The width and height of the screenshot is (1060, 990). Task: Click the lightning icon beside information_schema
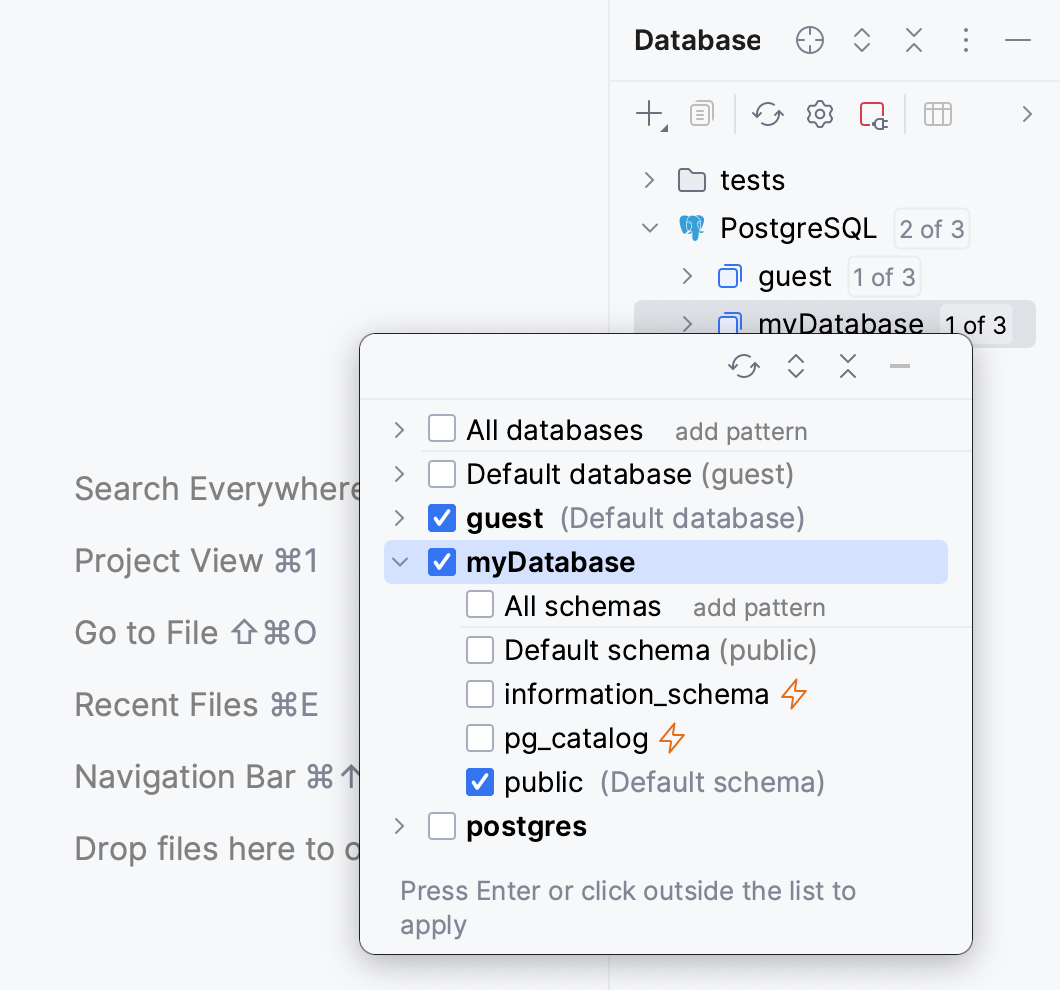click(795, 693)
